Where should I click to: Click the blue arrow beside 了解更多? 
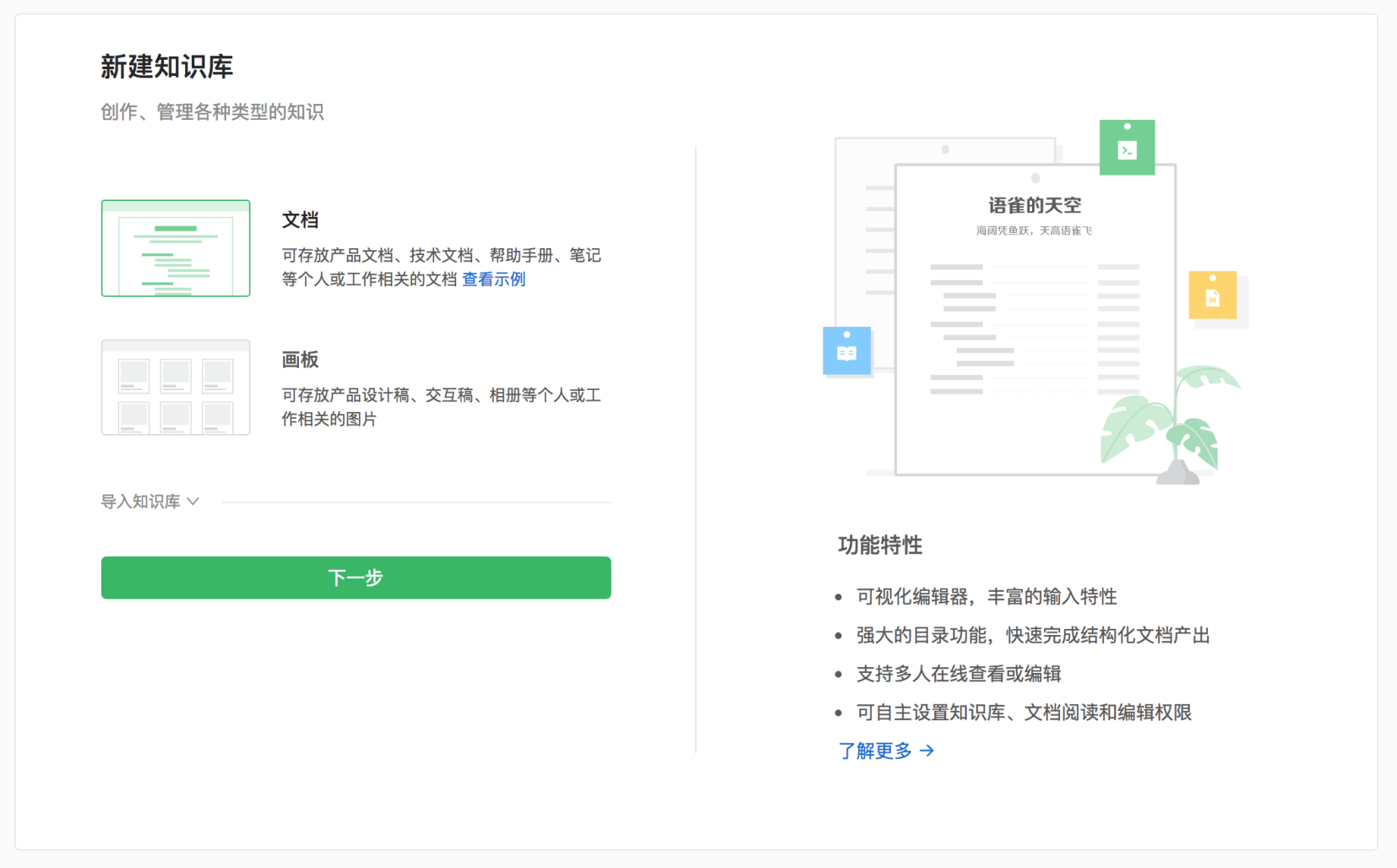point(927,751)
